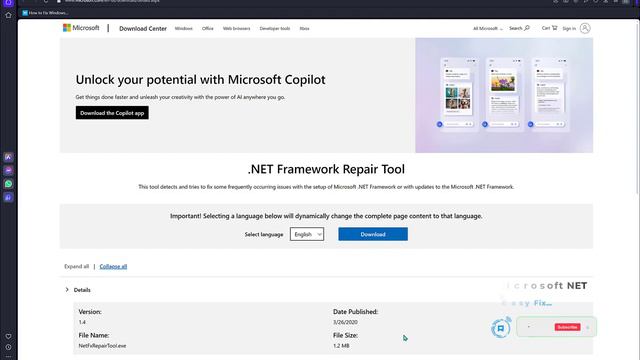Image resolution: width=640 pixels, height=360 pixels.
Task: Click Expand all
Action: [x=76, y=266]
